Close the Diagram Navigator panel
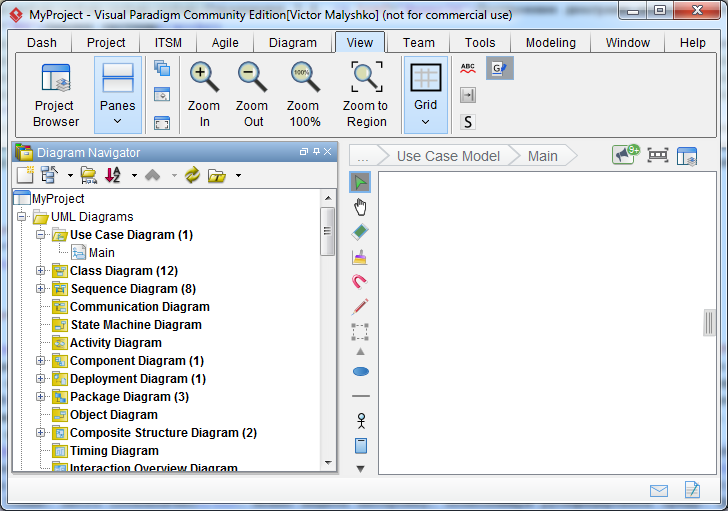The height and width of the screenshot is (511, 728). point(328,152)
